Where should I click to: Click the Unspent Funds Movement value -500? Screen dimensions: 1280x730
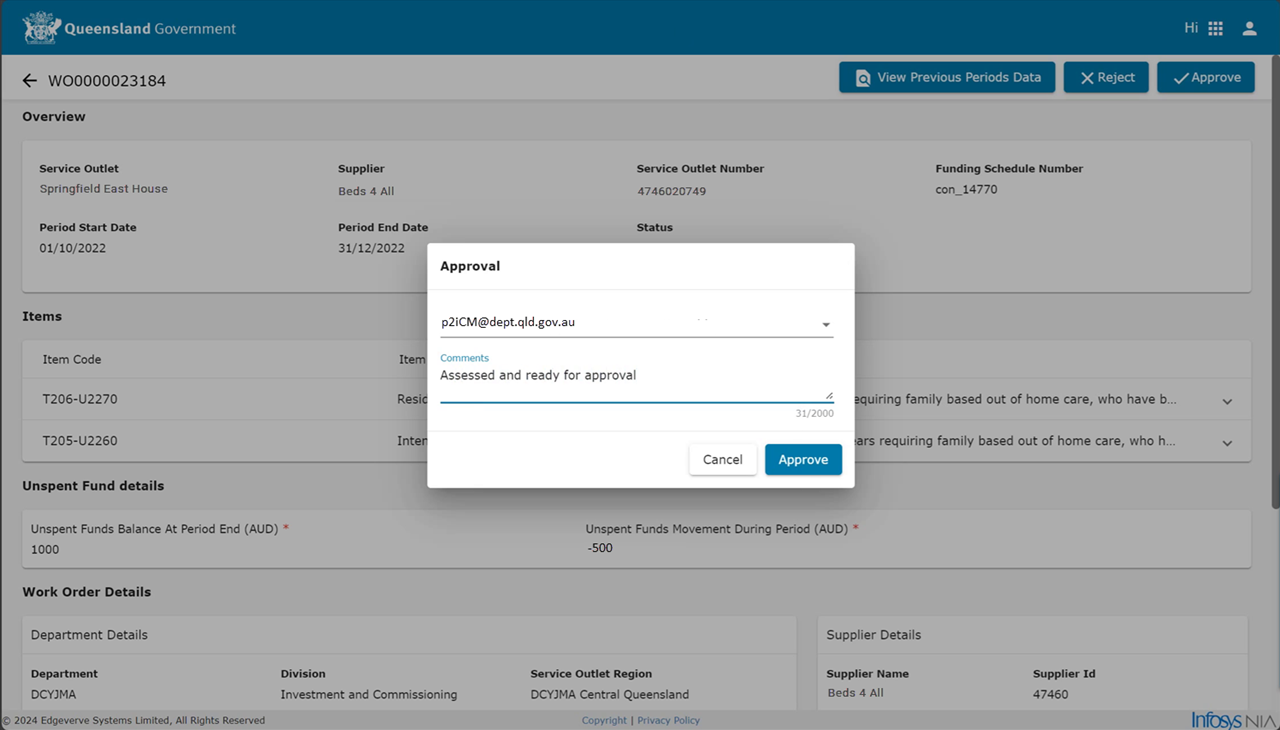(x=600, y=548)
